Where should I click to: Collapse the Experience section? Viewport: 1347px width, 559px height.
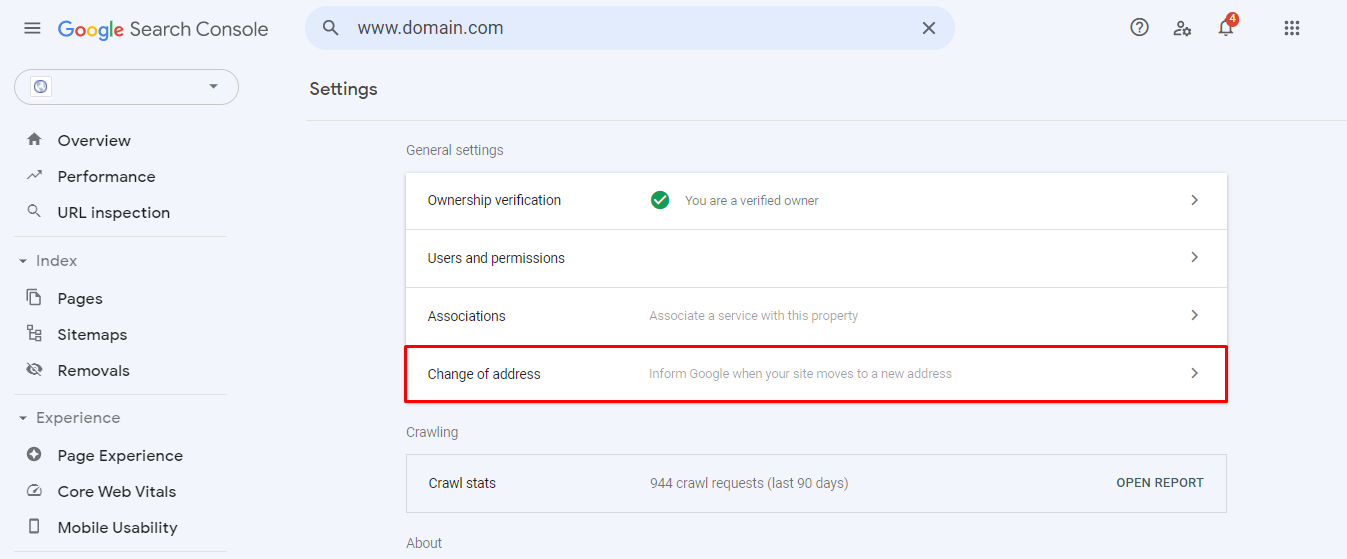click(23, 418)
